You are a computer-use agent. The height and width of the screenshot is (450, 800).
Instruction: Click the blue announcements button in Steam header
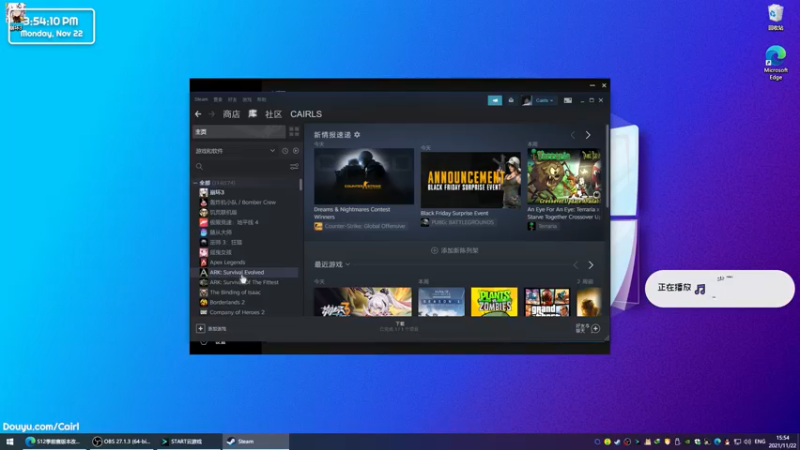tap(495, 101)
